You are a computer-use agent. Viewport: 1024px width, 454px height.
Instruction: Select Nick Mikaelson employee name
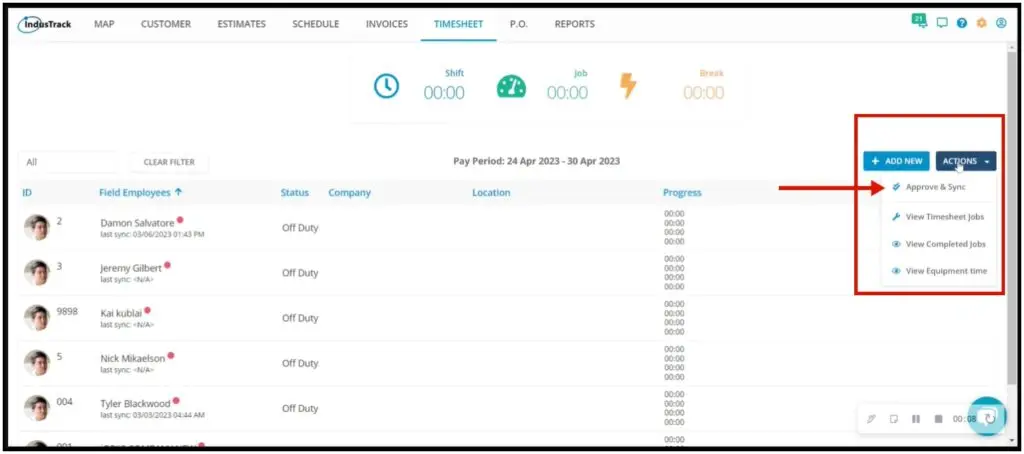click(x=133, y=358)
